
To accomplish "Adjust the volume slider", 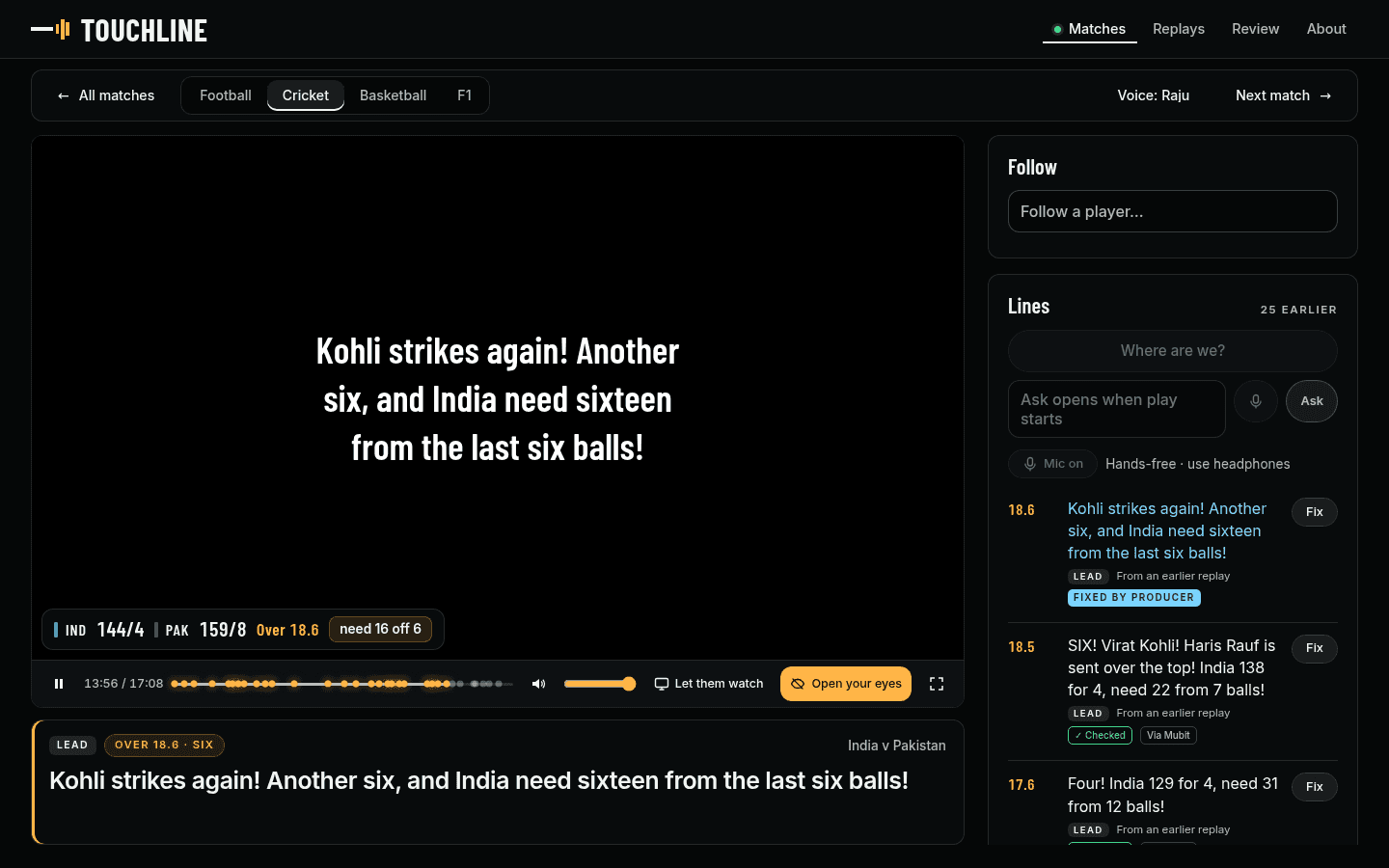I will tap(599, 684).
